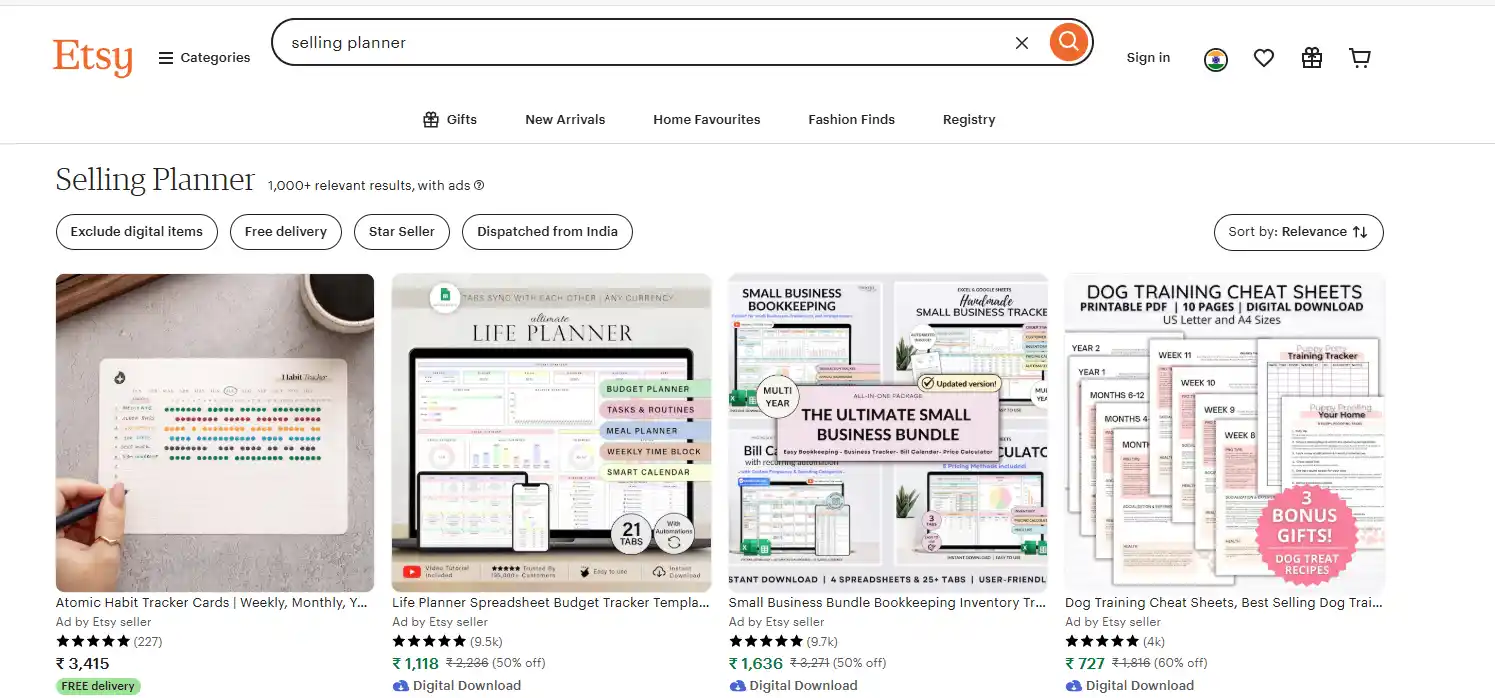This screenshot has width=1495, height=698.
Task: Click the magnifying glass search icon
Action: point(1067,42)
